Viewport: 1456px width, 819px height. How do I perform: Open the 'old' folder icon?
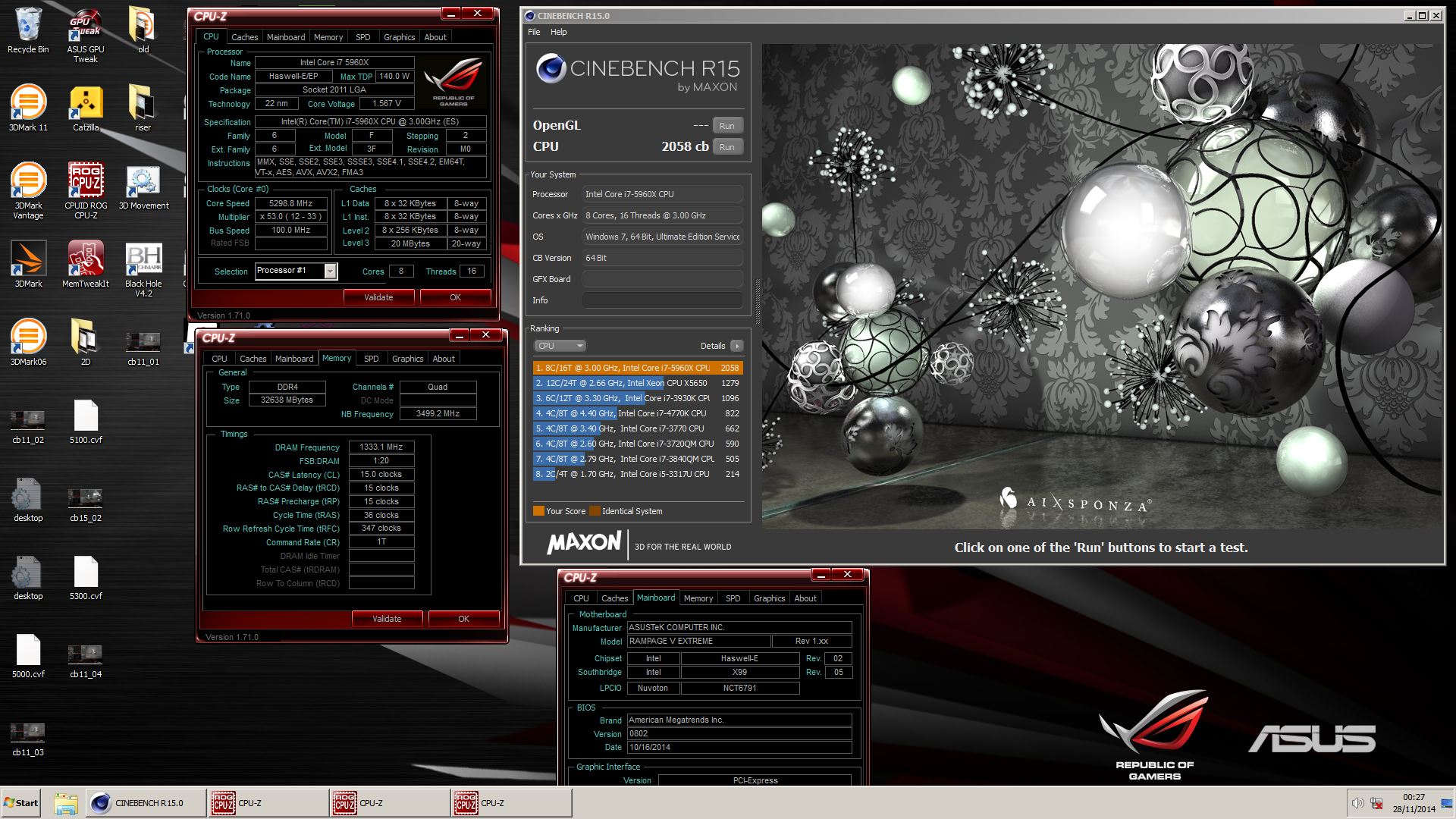tap(143, 30)
